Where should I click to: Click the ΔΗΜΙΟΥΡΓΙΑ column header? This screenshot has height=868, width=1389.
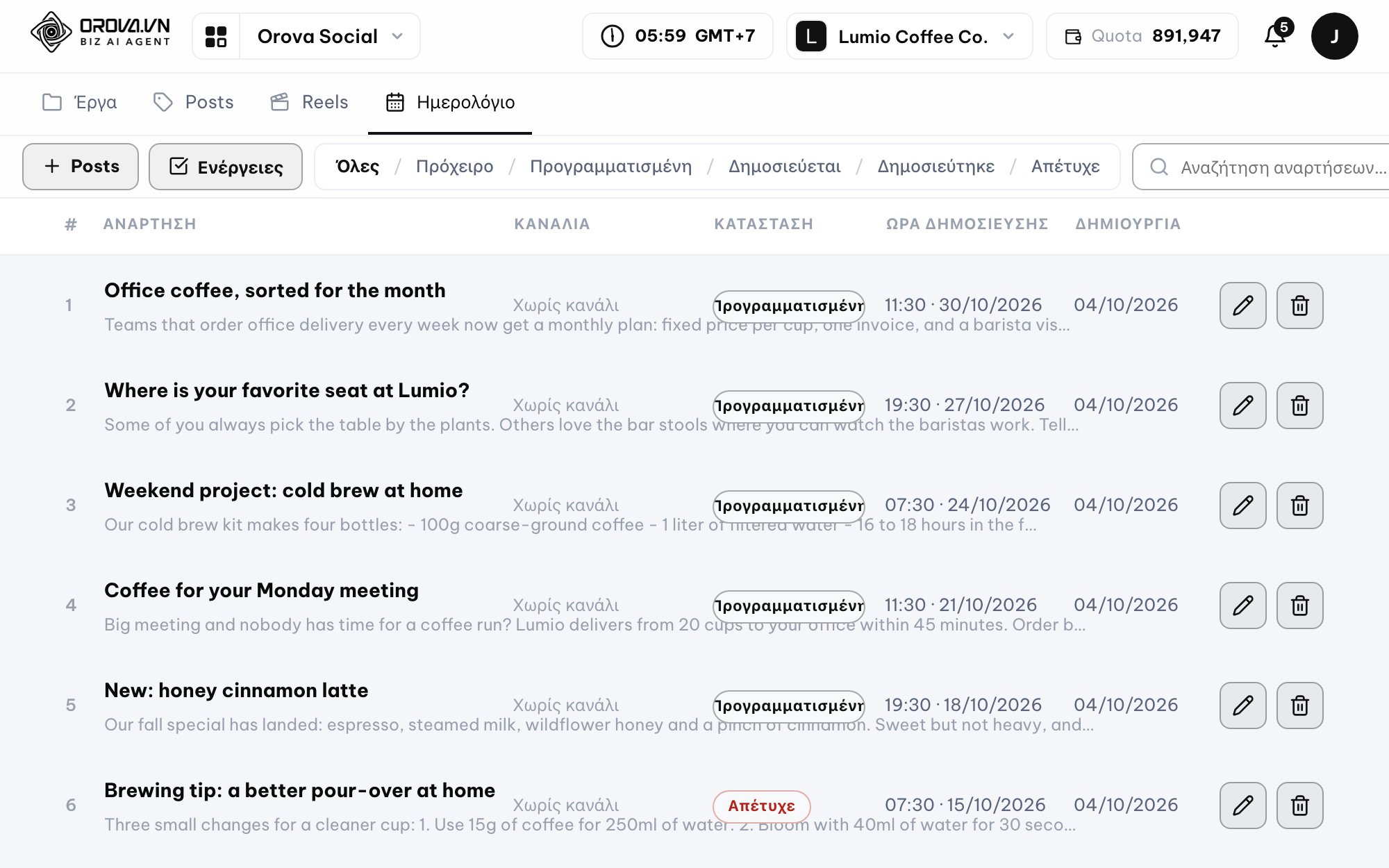(x=1128, y=224)
